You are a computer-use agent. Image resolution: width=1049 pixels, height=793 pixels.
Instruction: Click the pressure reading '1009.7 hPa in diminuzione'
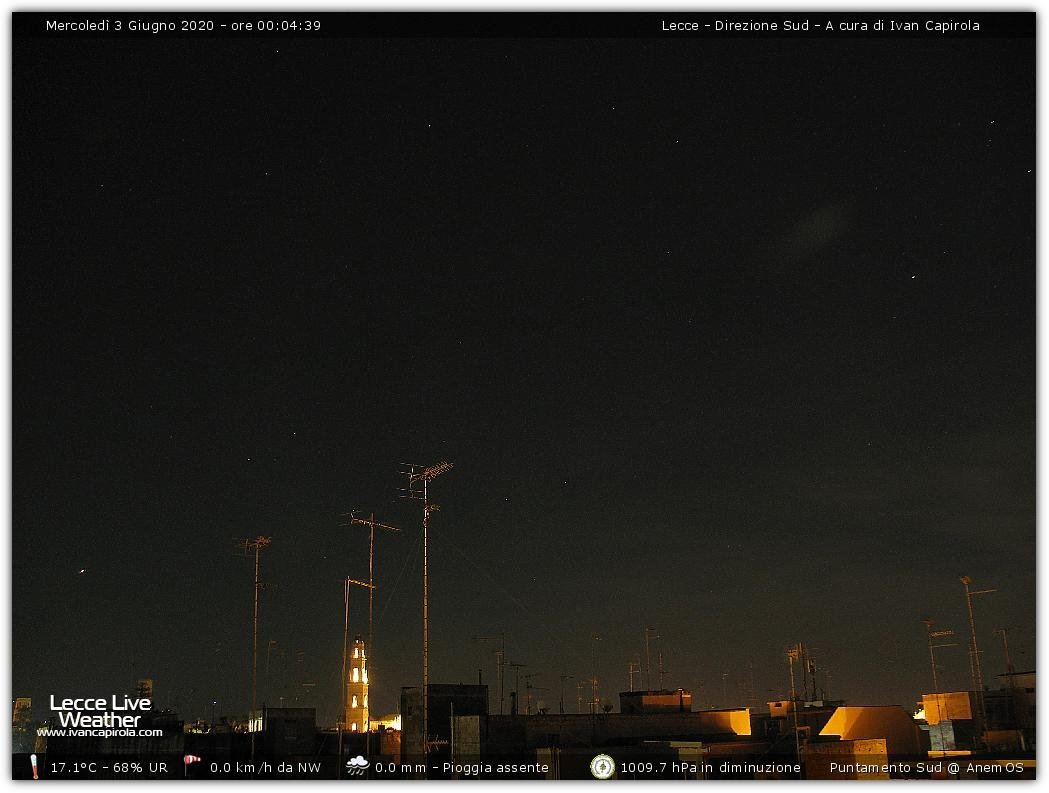click(710, 768)
